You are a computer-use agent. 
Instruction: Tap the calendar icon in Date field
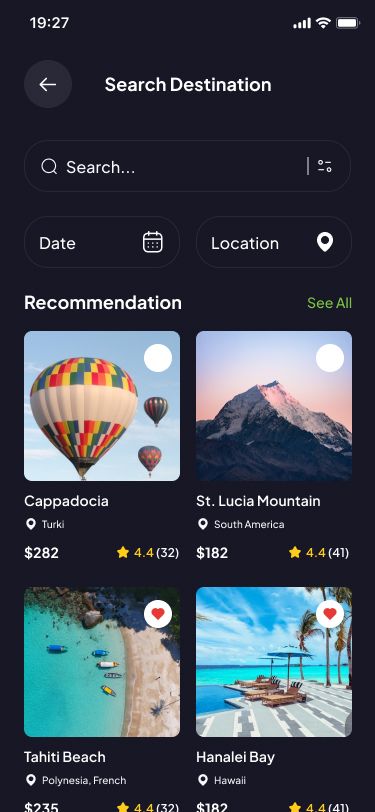(153, 242)
